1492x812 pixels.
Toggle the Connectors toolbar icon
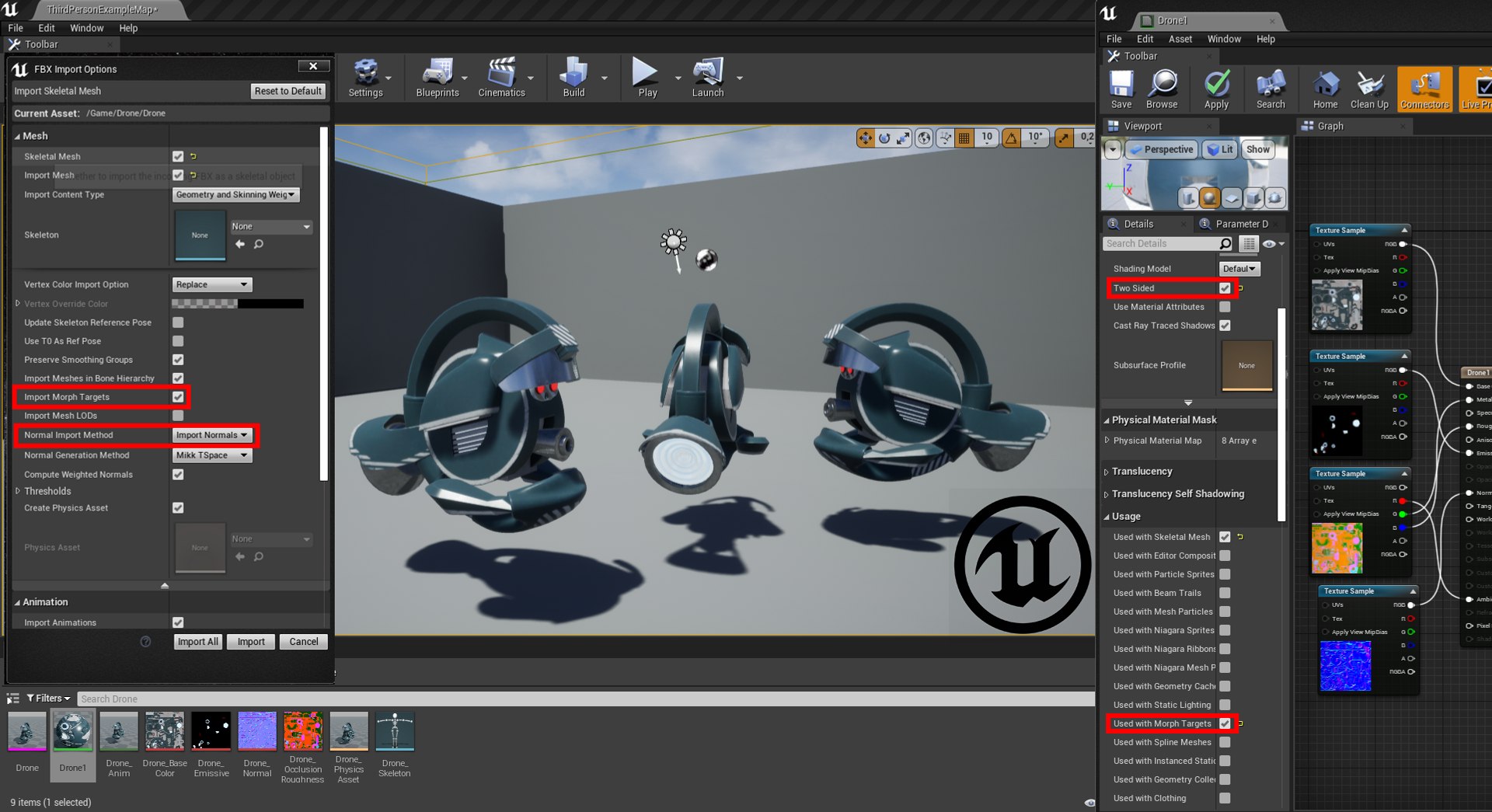click(1424, 89)
